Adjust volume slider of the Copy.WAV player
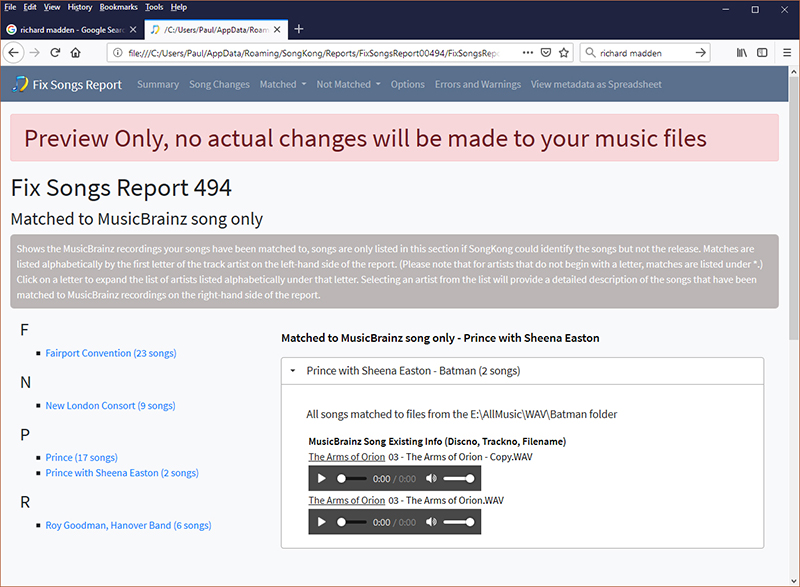 (459, 478)
